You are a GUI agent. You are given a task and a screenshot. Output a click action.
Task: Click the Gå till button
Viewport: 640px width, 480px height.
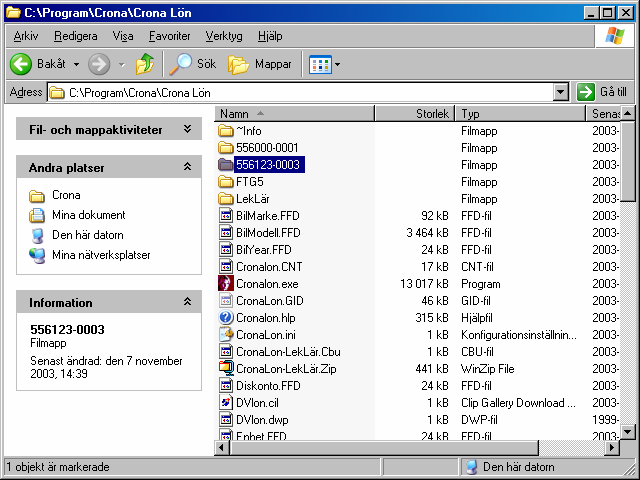click(602, 92)
